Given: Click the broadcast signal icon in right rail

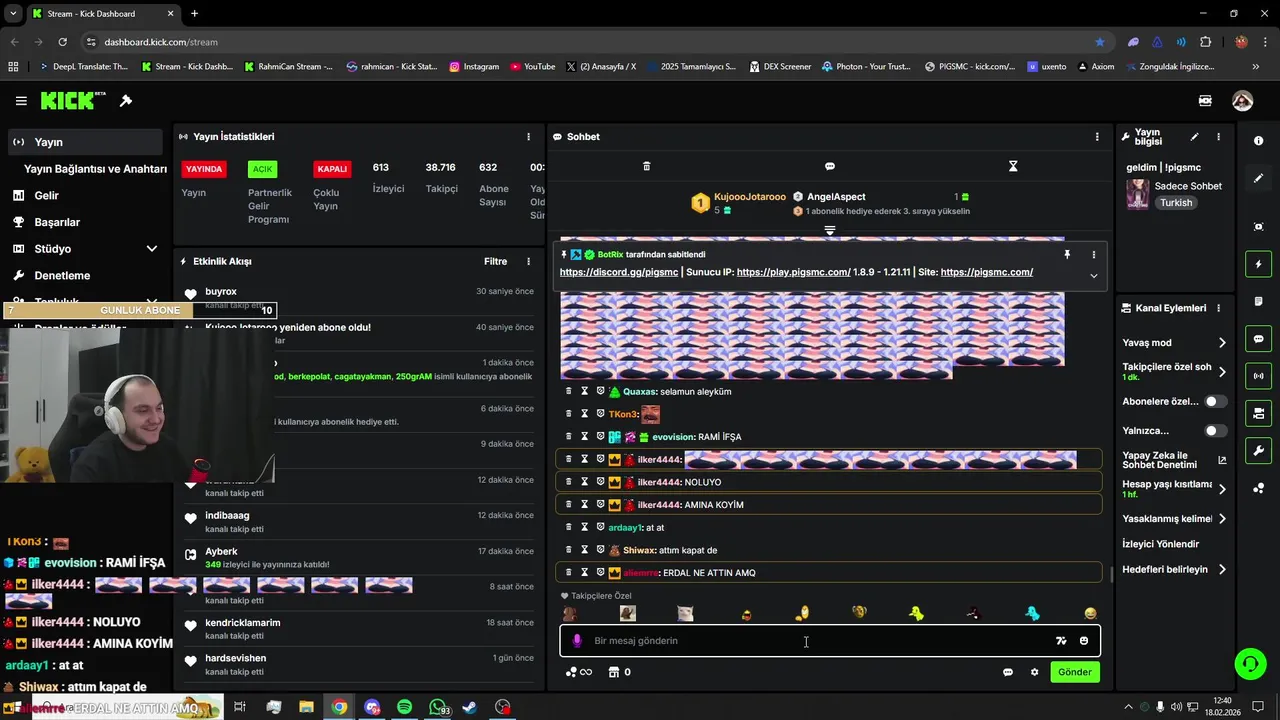Looking at the screenshot, I should (x=1258, y=376).
